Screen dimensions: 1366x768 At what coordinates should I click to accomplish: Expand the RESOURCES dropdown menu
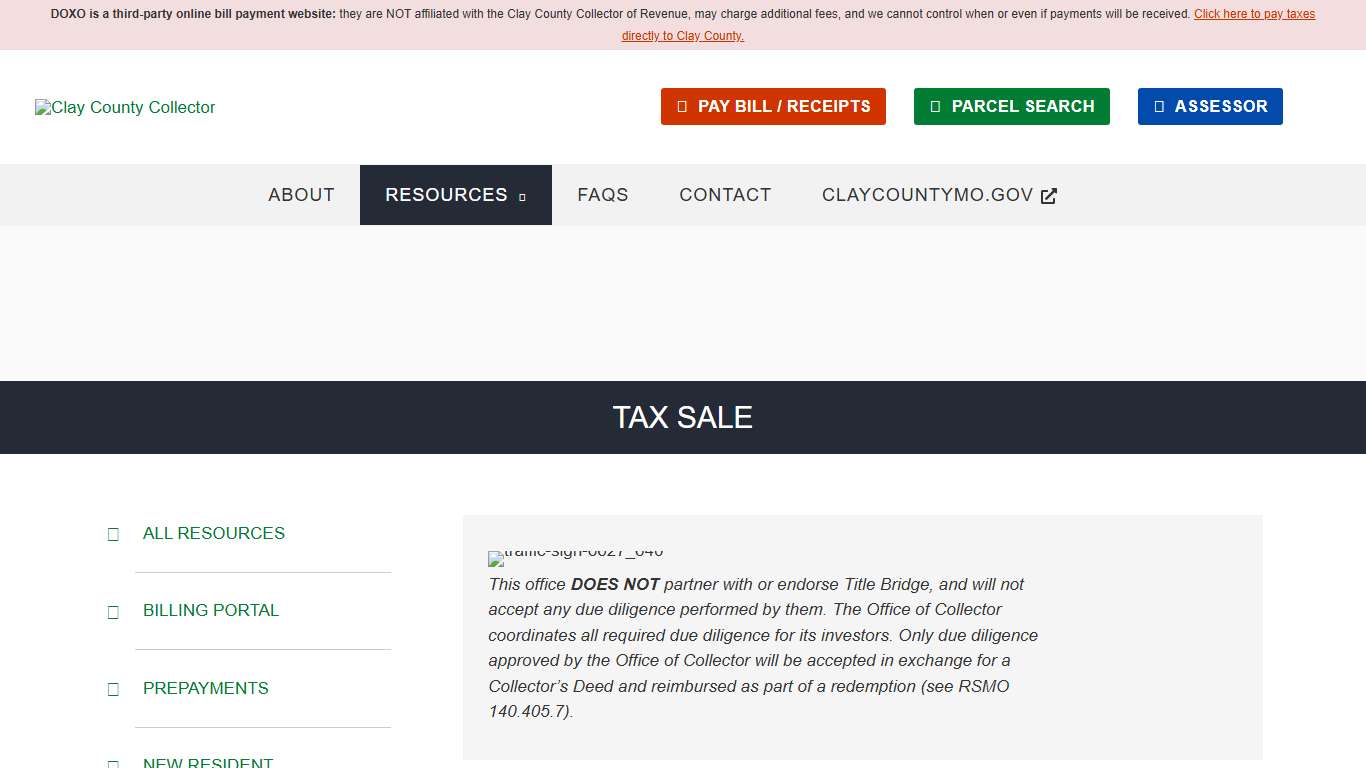coord(447,195)
